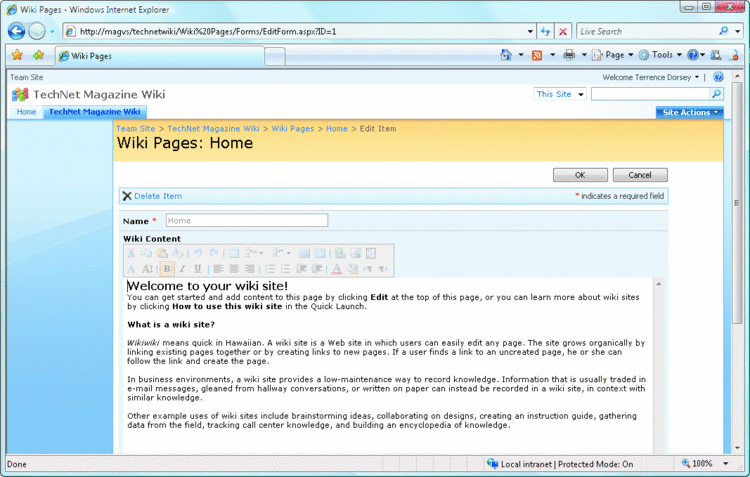The height and width of the screenshot is (477, 750).
Task: Set left-to-right text direction
Action: pyautogui.click(x=367, y=269)
